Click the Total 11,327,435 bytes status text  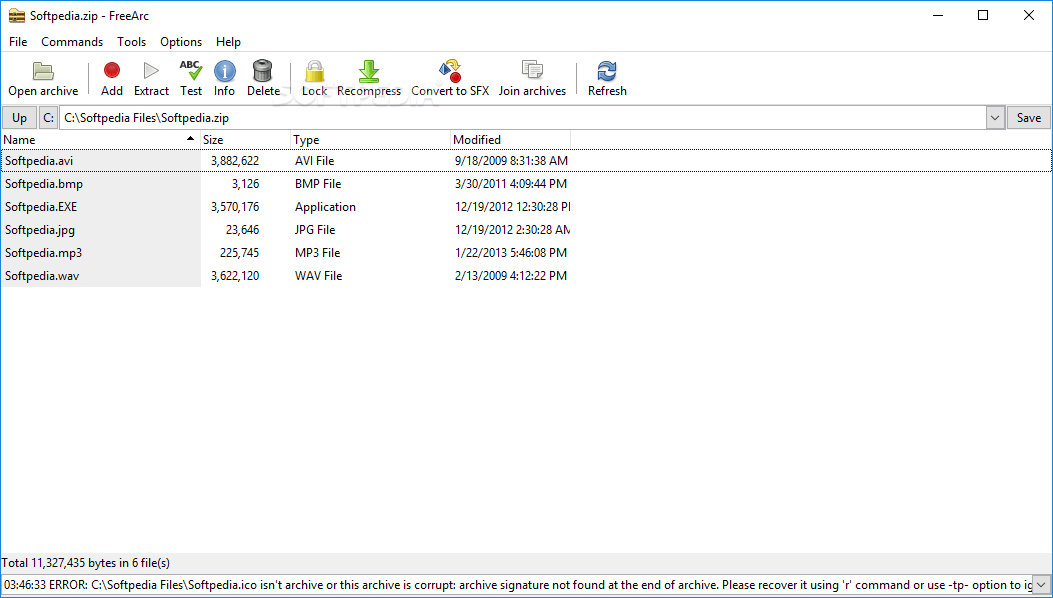(x=86, y=563)
